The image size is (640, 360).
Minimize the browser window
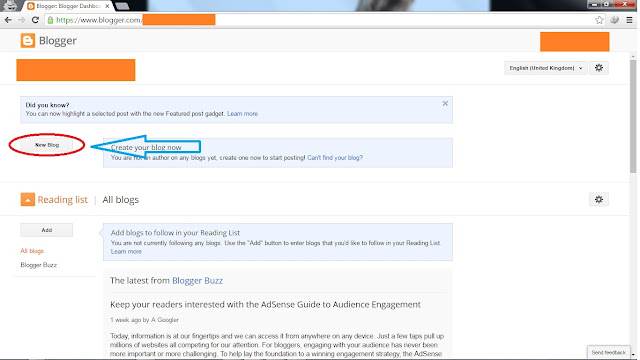tap(595, 4)
